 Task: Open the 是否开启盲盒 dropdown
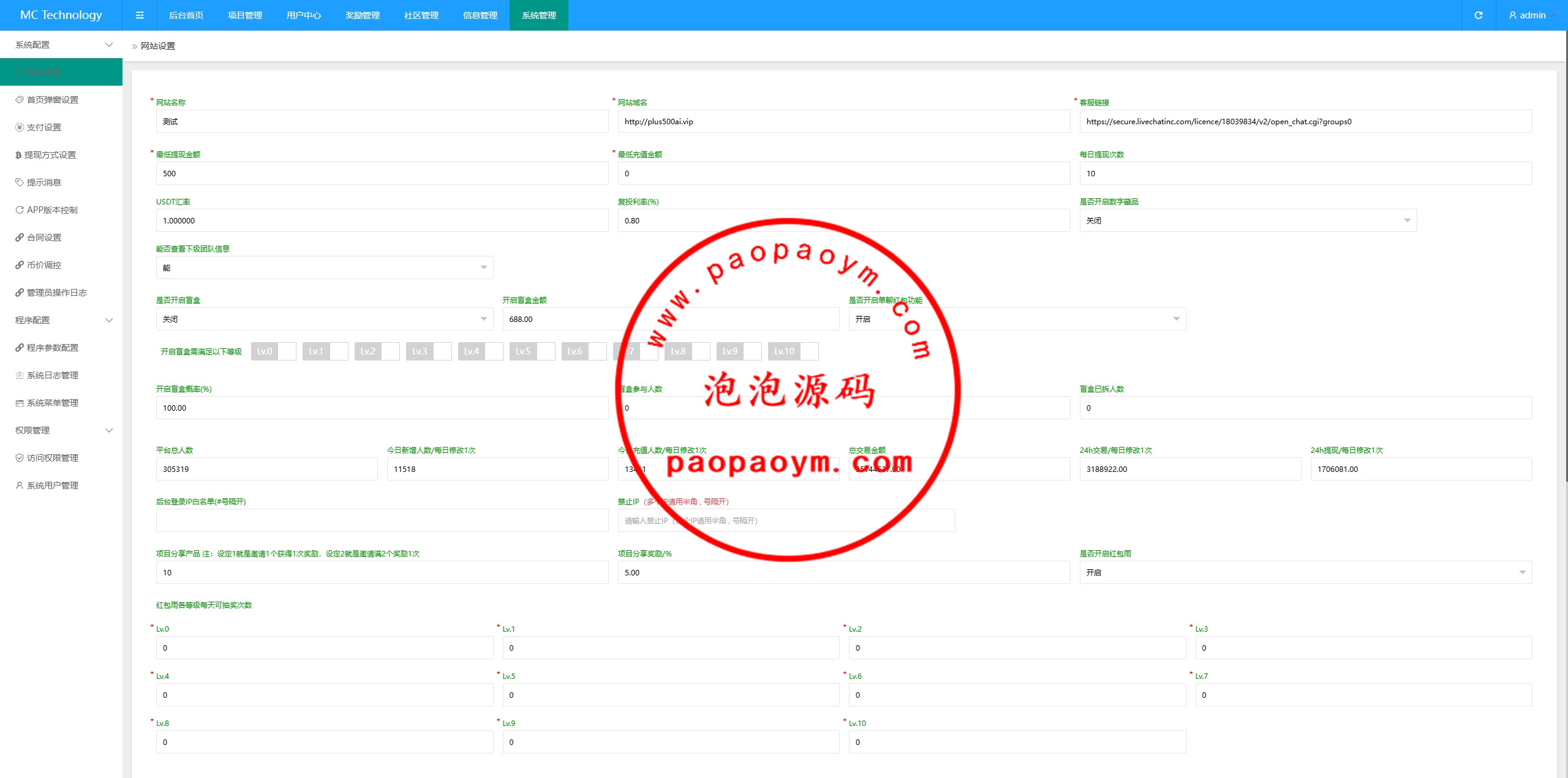[x=325, y=319]
